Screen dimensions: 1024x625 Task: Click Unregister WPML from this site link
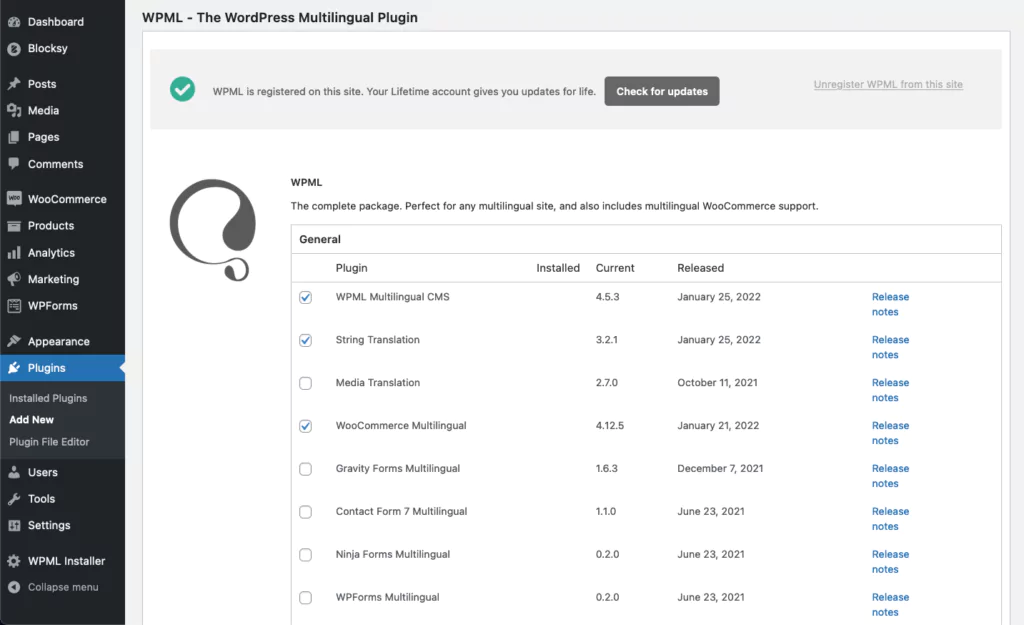[x=888, y=84]
